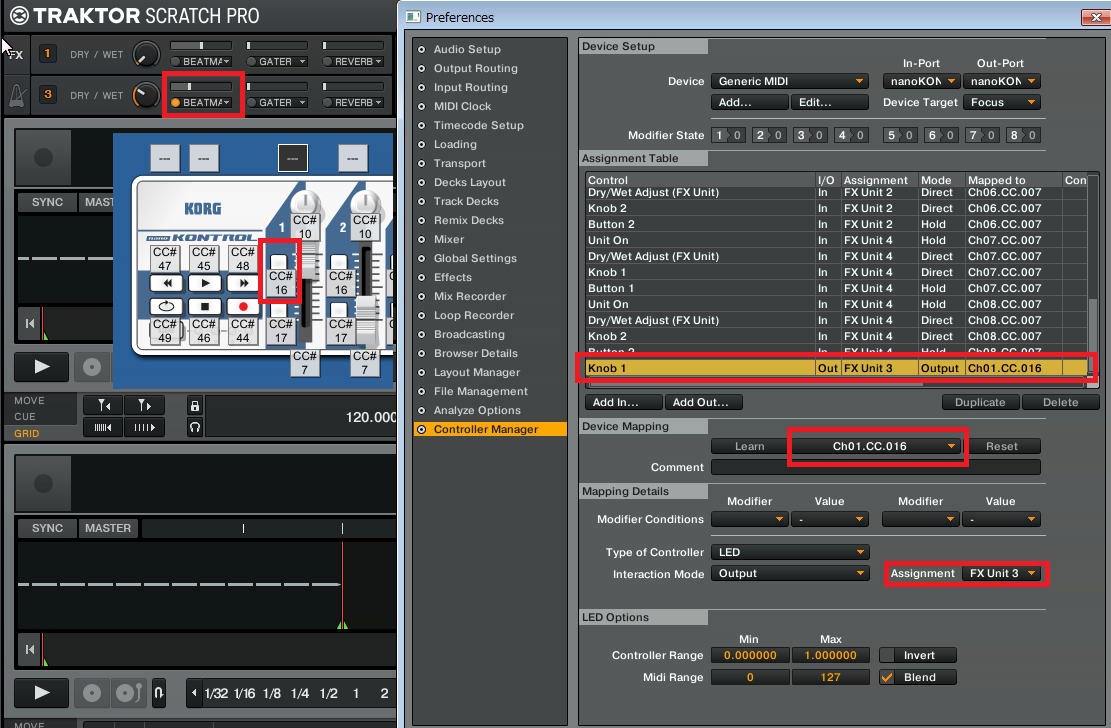The image size is (1111, 728).
Task: Click the Add In... button
Action: click(624, 403)
